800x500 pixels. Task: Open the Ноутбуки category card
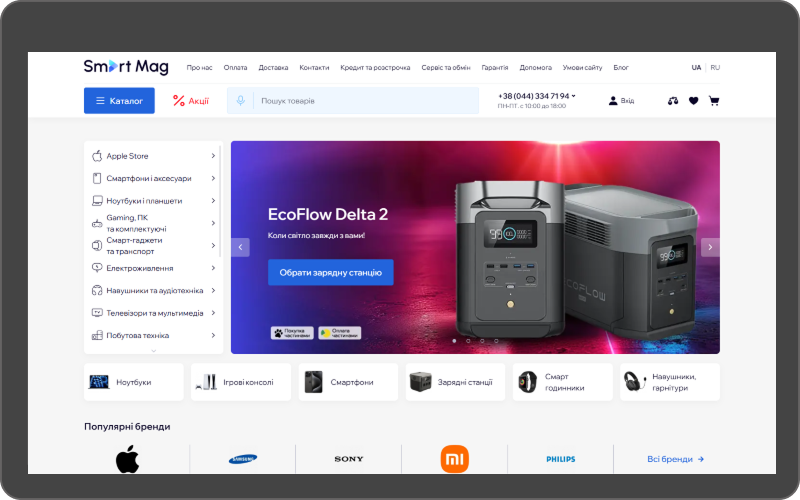pyautogui.click(x=134, y=382)
